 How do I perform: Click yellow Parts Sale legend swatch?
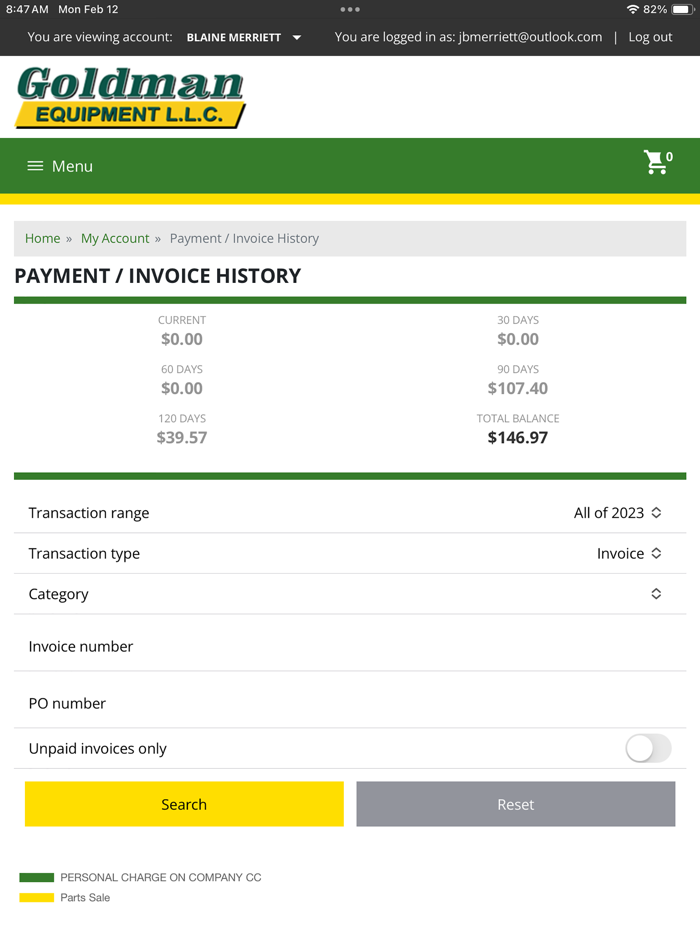pos(36,898)
